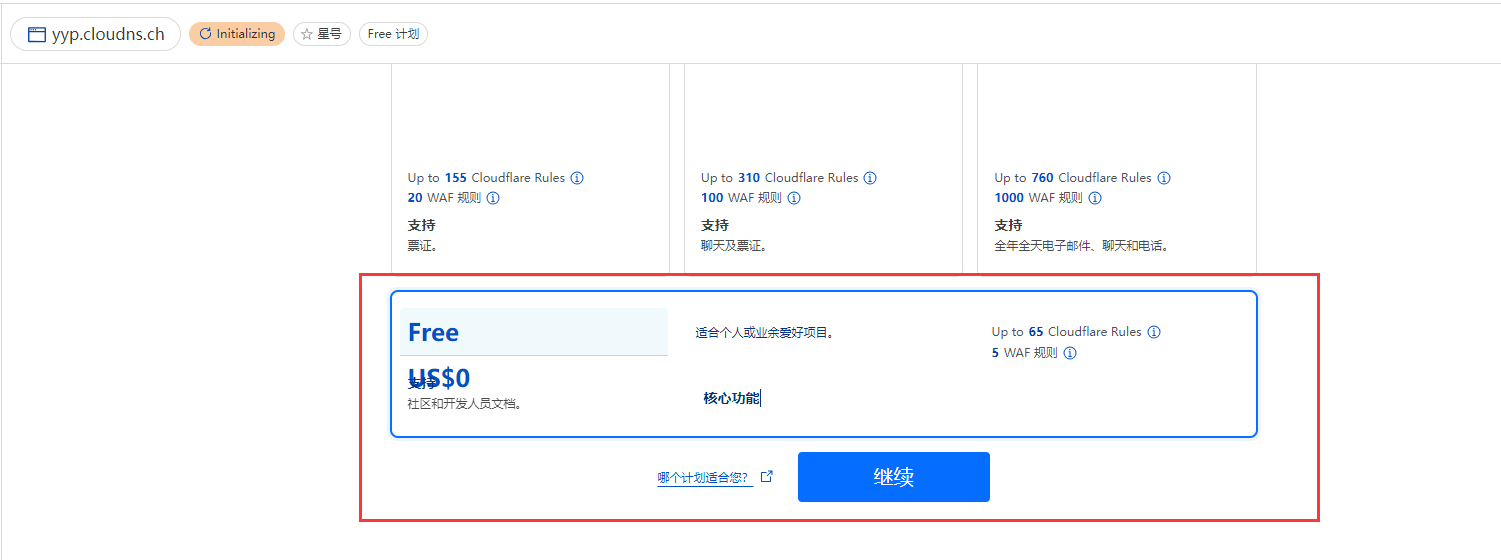1501x560 pixels.
Task: Click the 1000 WAF 规则 text
Action: pos(1039,198)
